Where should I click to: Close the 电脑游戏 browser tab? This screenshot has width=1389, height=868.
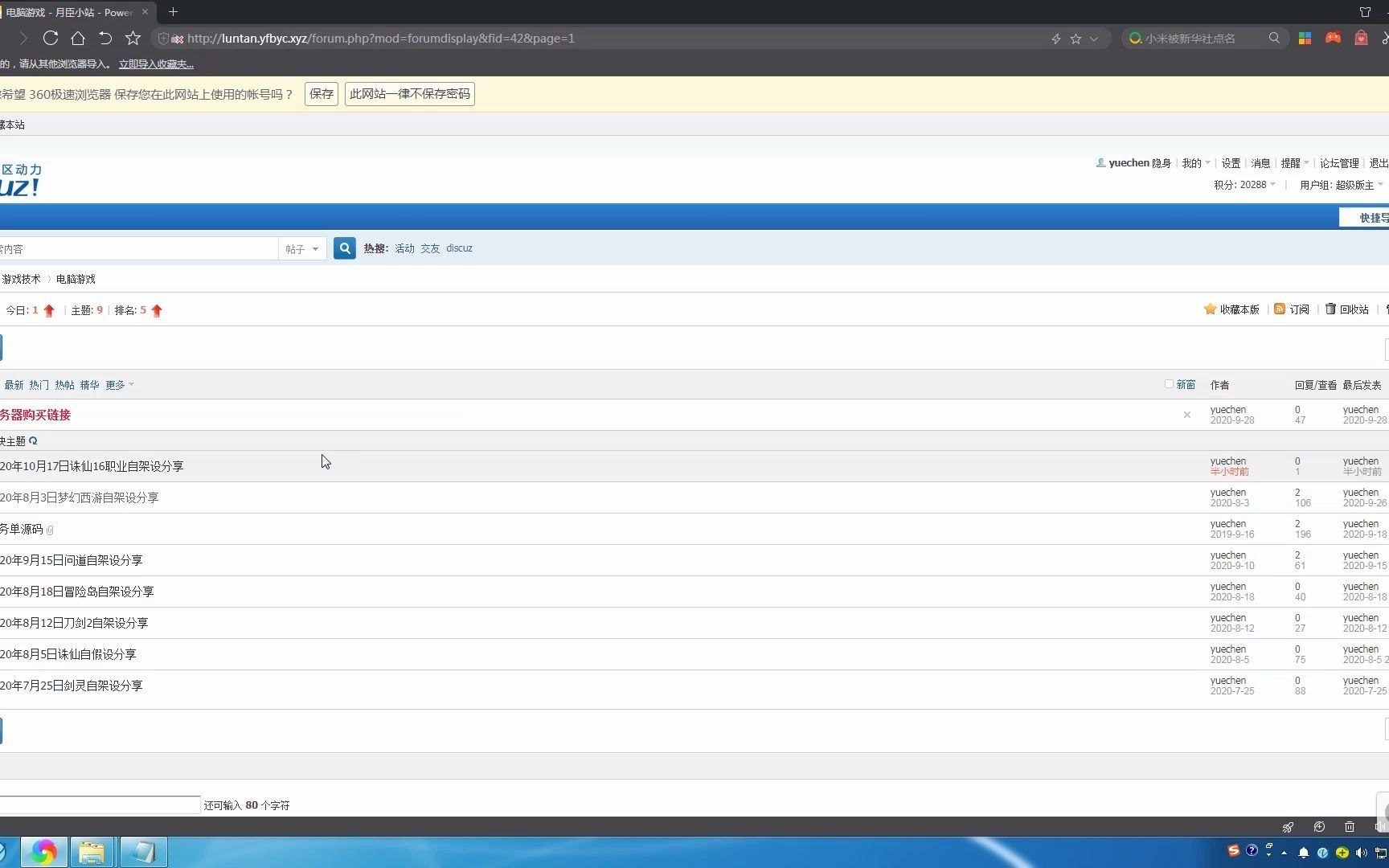145,12
